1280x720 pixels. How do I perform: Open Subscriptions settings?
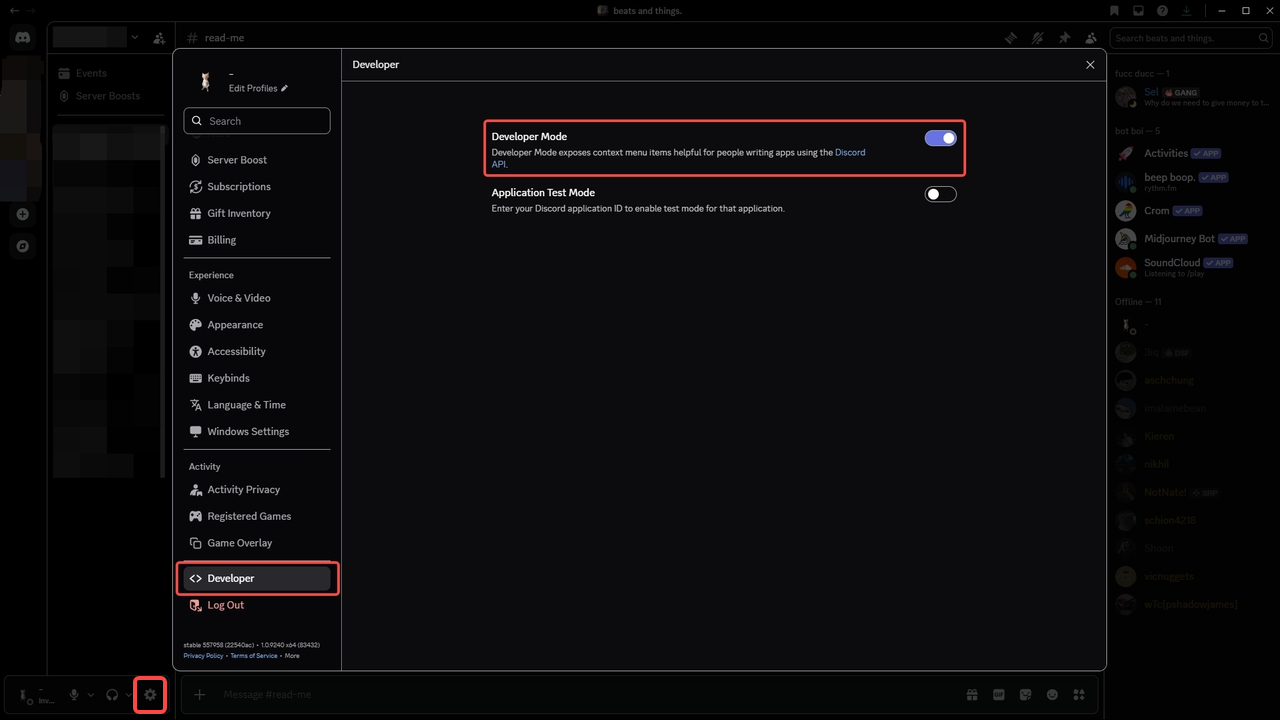pyautogui.click(x=257, y=187)
